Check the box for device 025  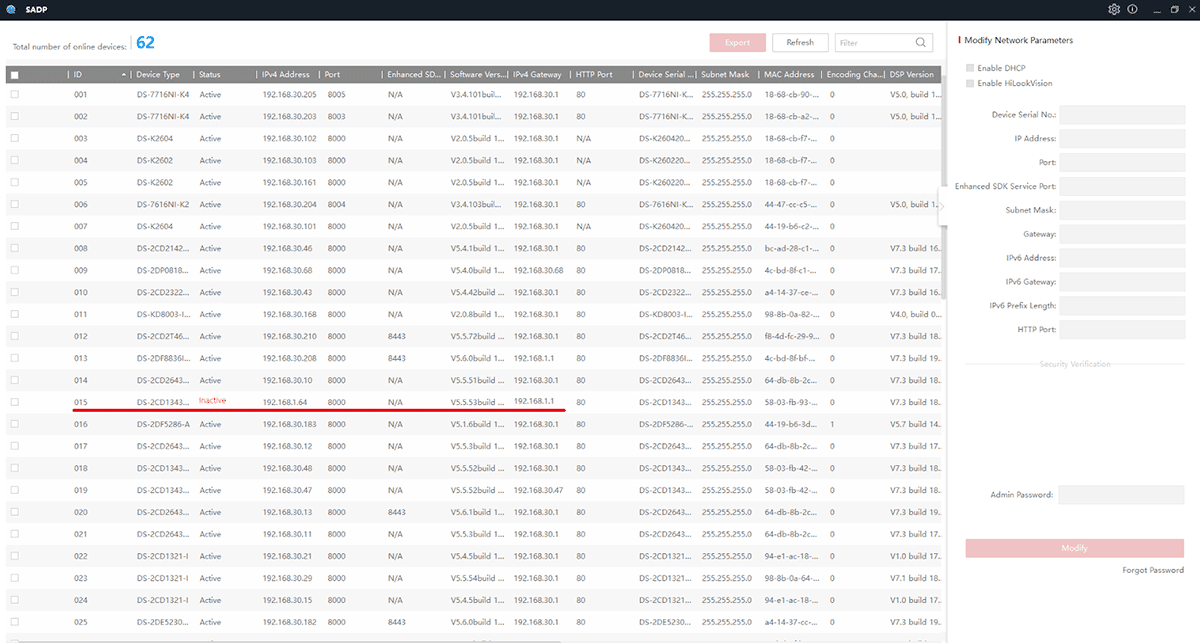[x=14, y=622]
